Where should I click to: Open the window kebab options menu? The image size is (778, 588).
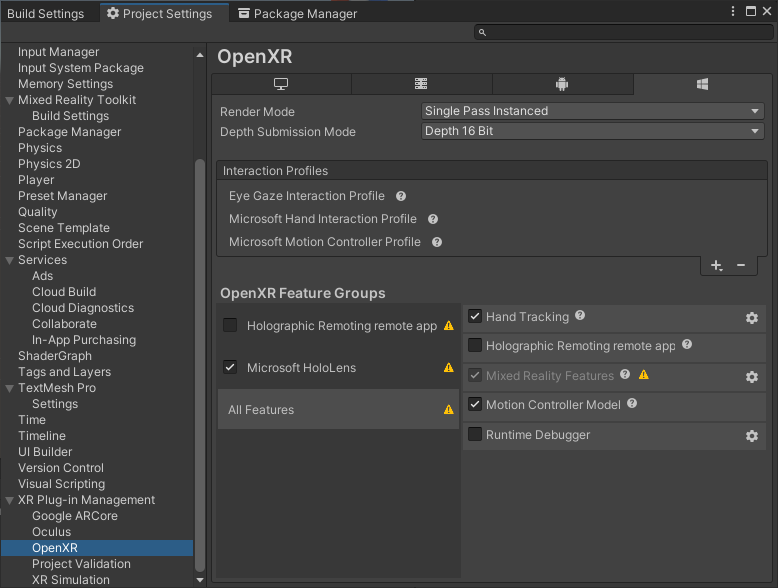[x=733, y=11]
